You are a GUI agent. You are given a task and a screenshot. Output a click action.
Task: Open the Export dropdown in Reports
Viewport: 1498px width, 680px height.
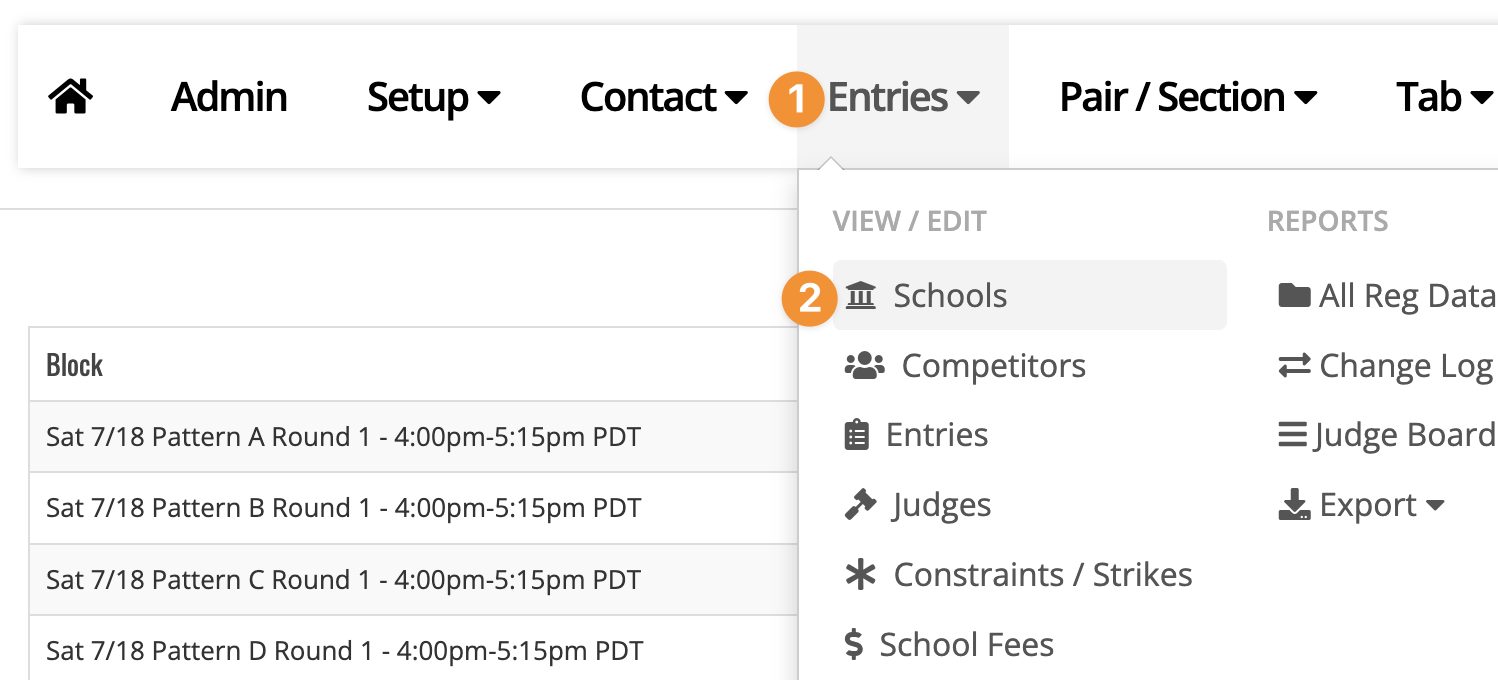tap(1362, 505)
